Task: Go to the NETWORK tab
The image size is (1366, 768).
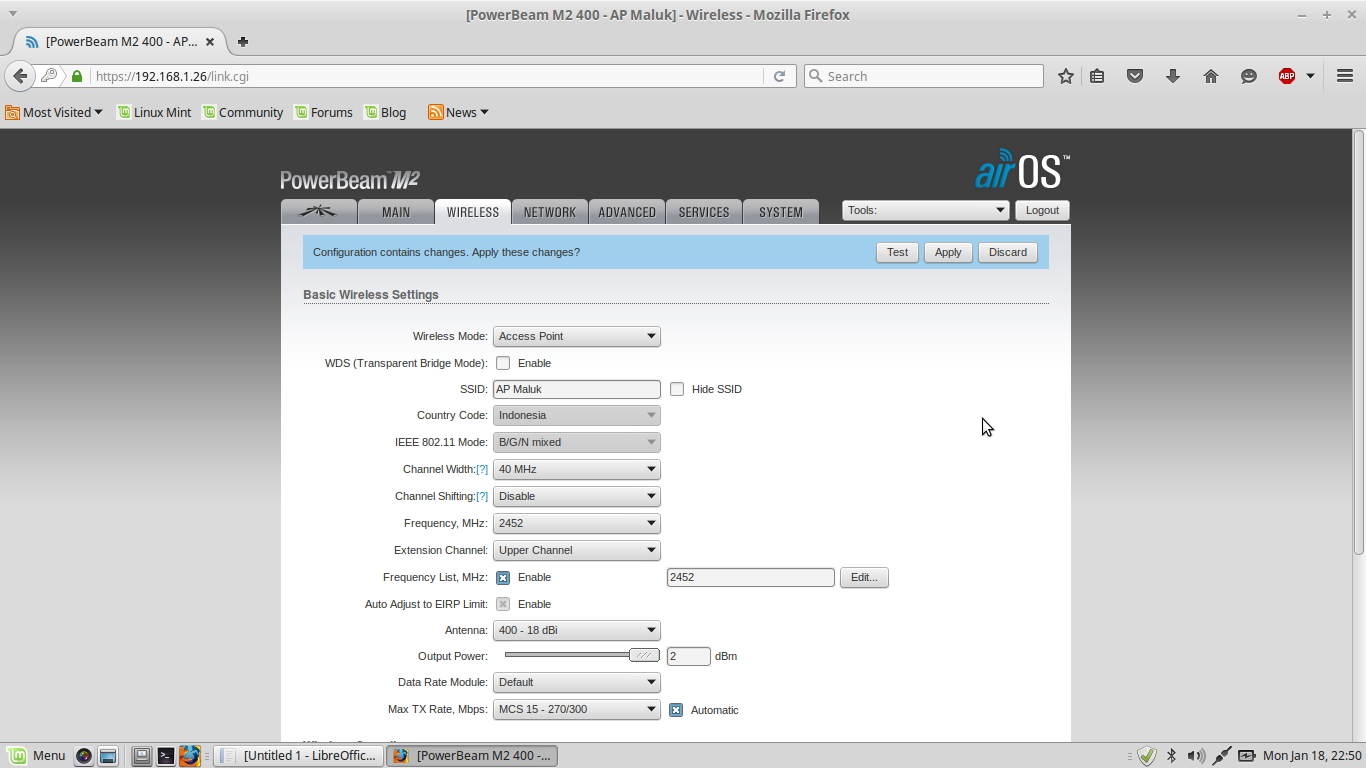Action: [x=550, y=211]
